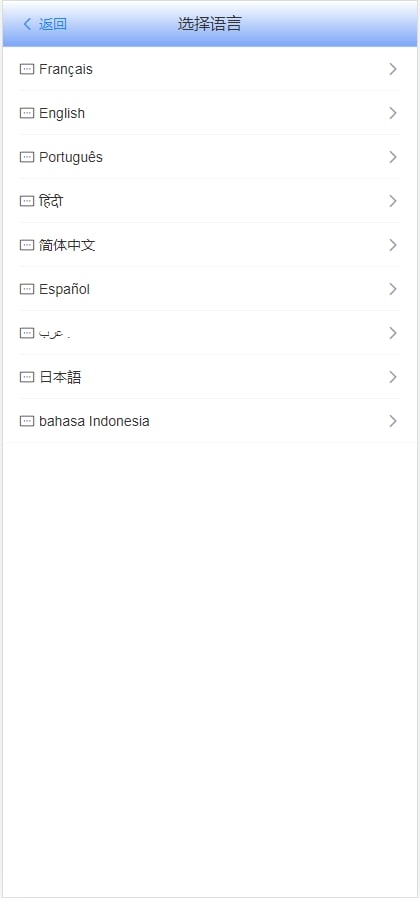Click the 选择语言 page title
420x898 pixels.
point(210,24)
